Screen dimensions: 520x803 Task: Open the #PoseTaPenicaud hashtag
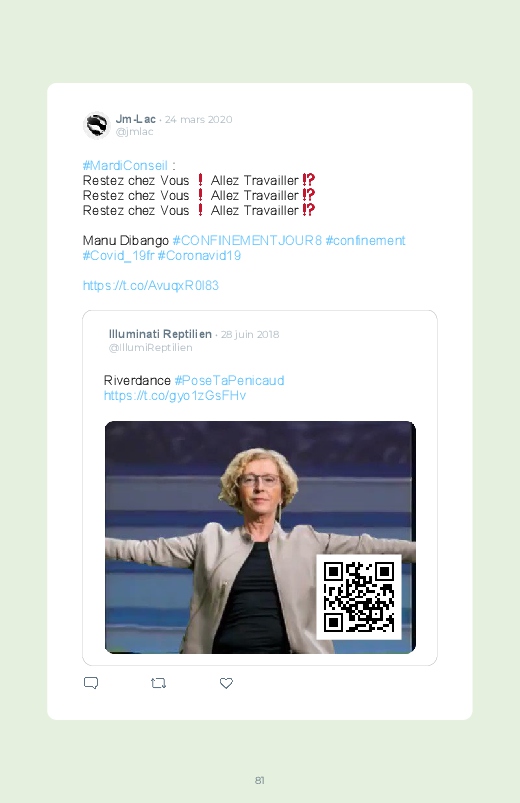(229, 381)
